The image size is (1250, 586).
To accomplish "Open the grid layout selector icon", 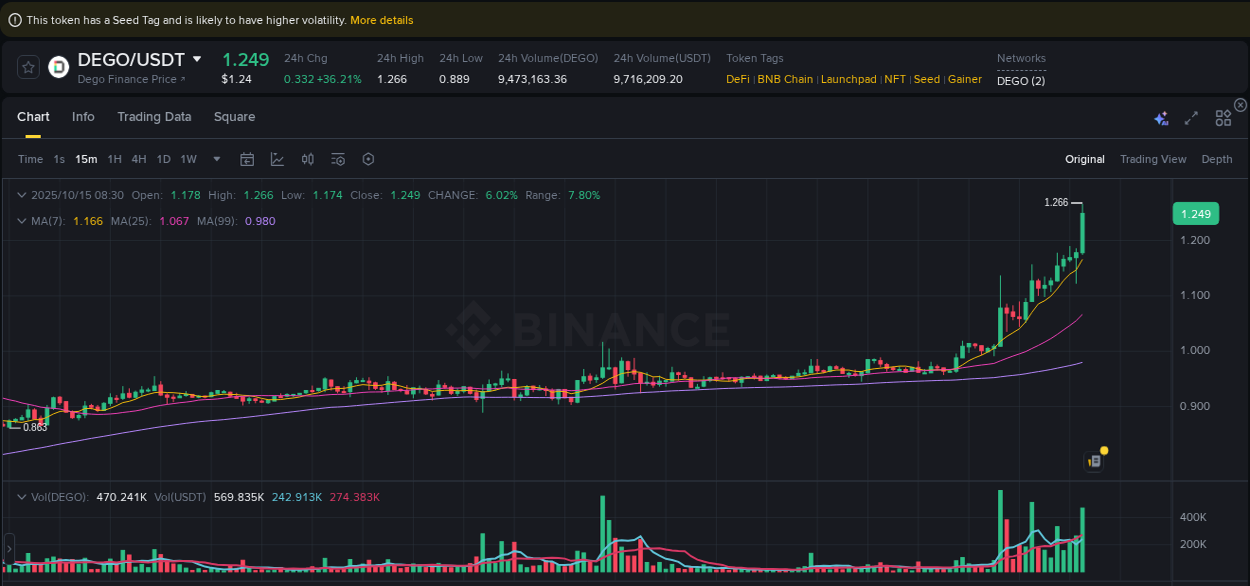I will point(1223,117).
